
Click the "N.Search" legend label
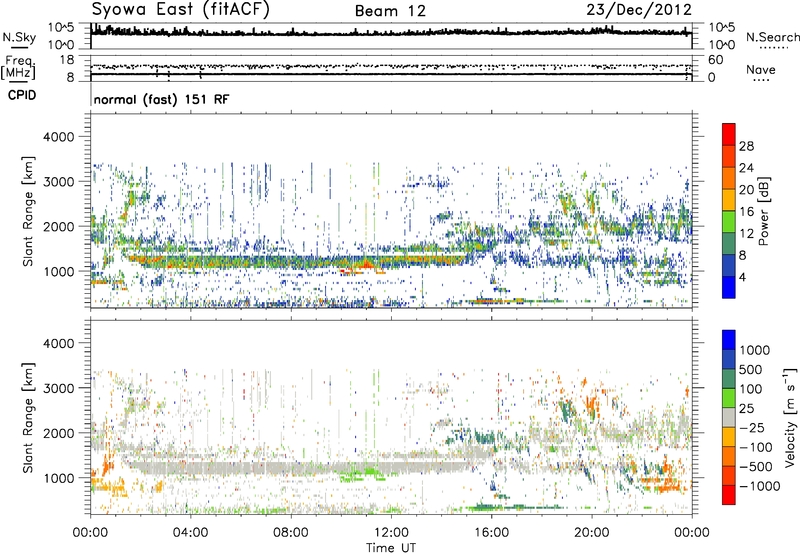coord(773,37)
